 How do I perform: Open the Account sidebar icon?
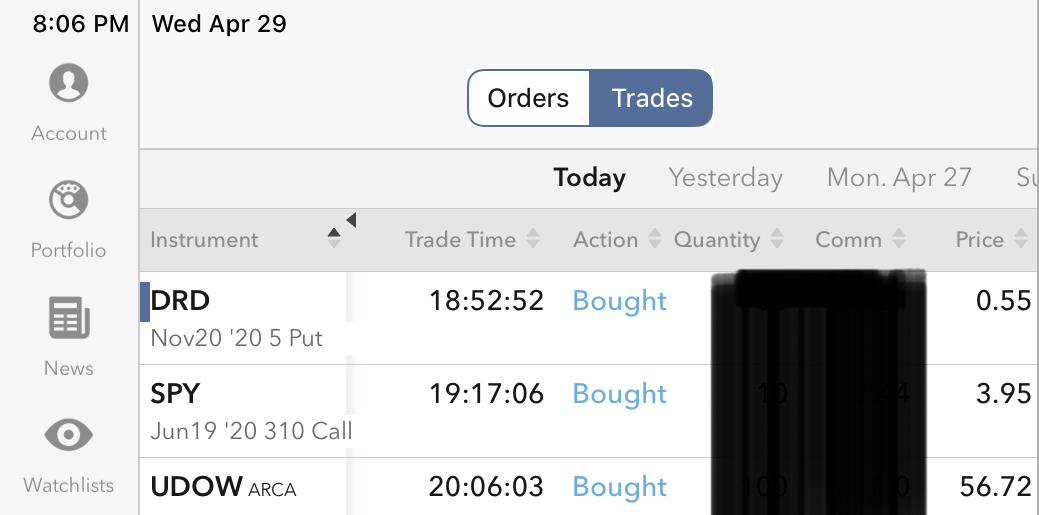[68, 84]
